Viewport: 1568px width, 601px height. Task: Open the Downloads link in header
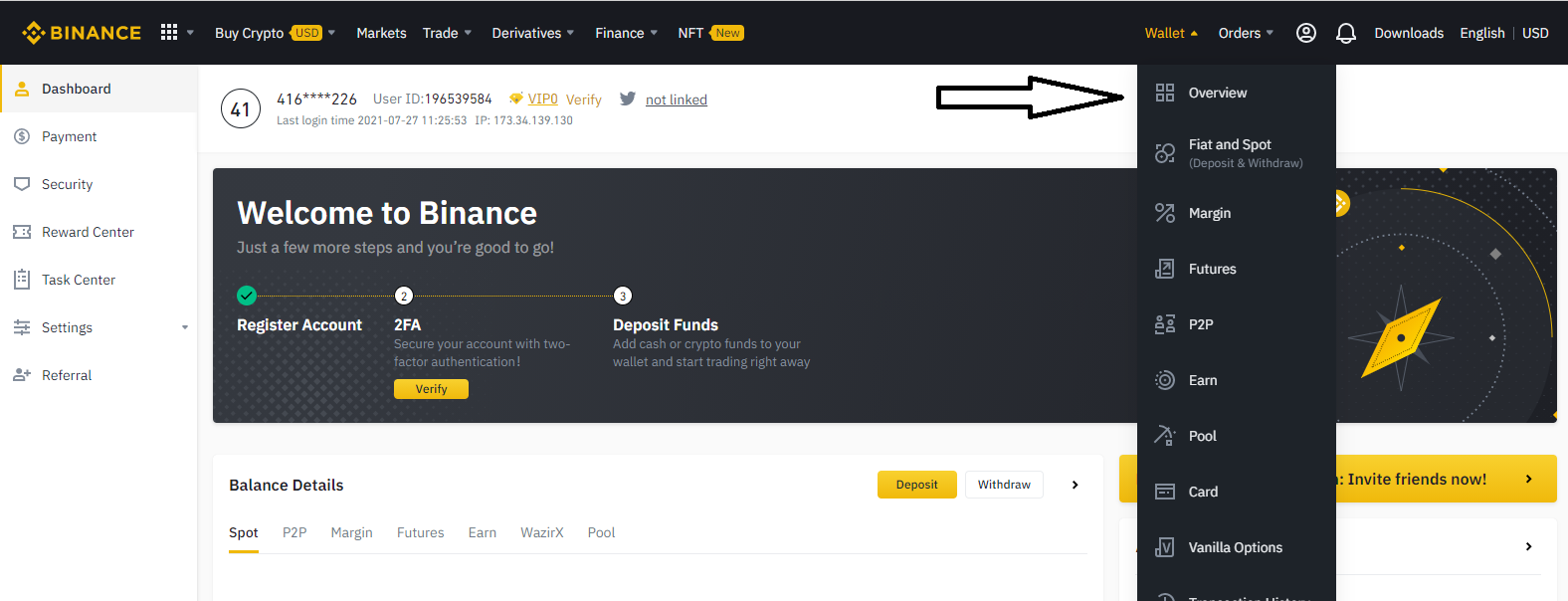click(x=1409, y=33)
